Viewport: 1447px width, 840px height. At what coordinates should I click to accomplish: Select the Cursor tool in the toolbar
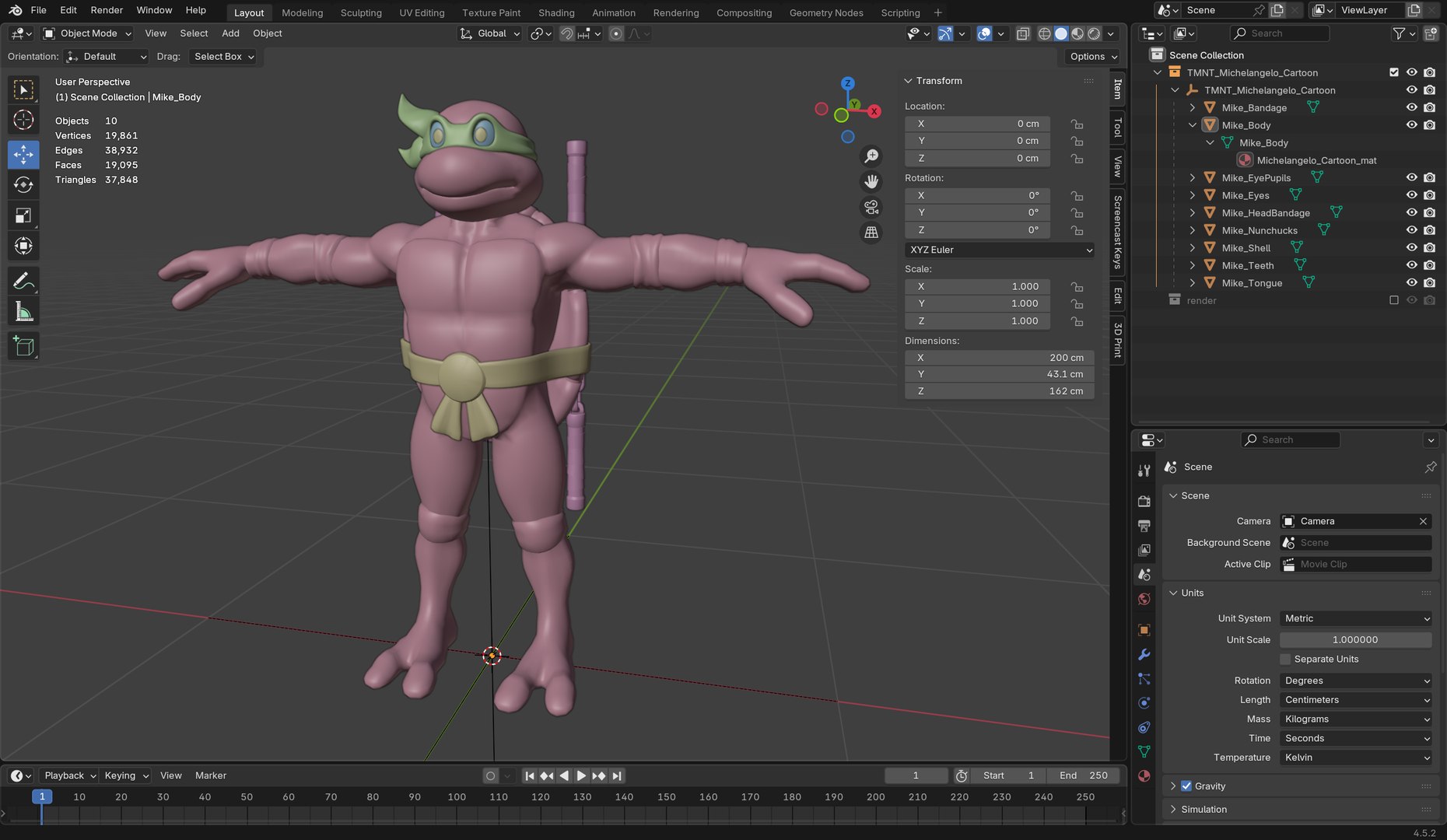23,121
